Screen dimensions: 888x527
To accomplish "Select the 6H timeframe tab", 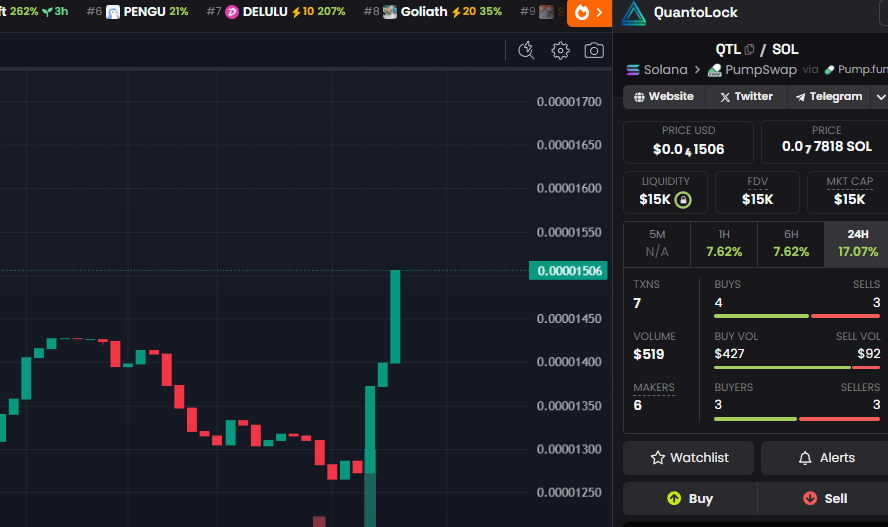I will [791, 244].
